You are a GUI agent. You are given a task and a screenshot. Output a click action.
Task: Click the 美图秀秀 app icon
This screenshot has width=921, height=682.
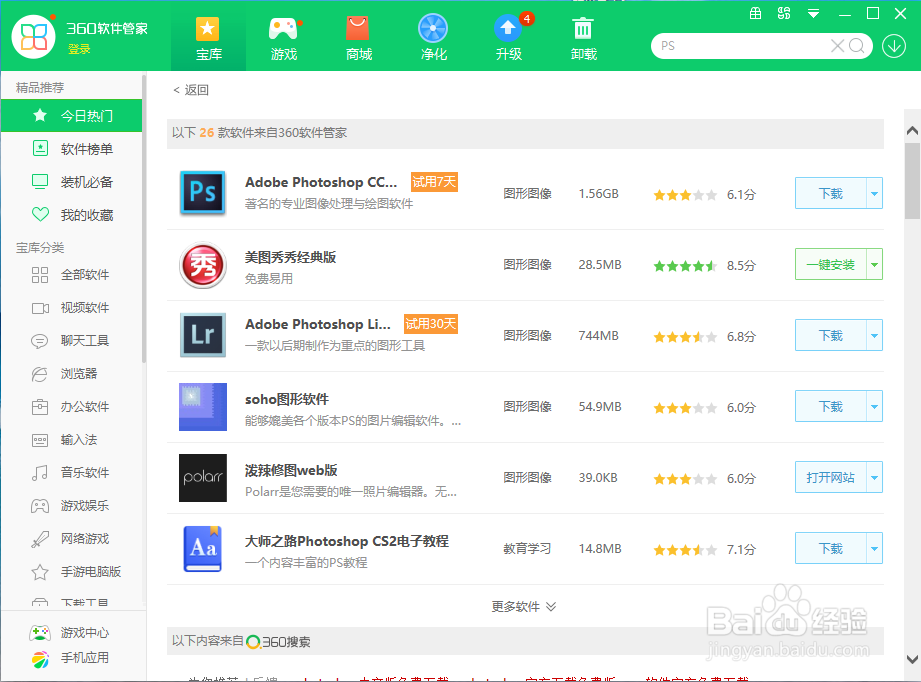pos(203,266)
